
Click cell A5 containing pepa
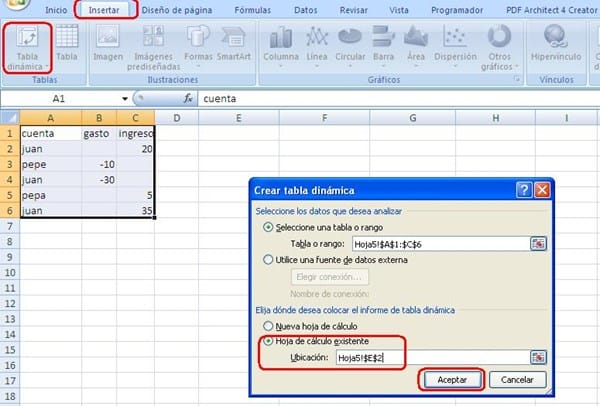pos(51,195)
